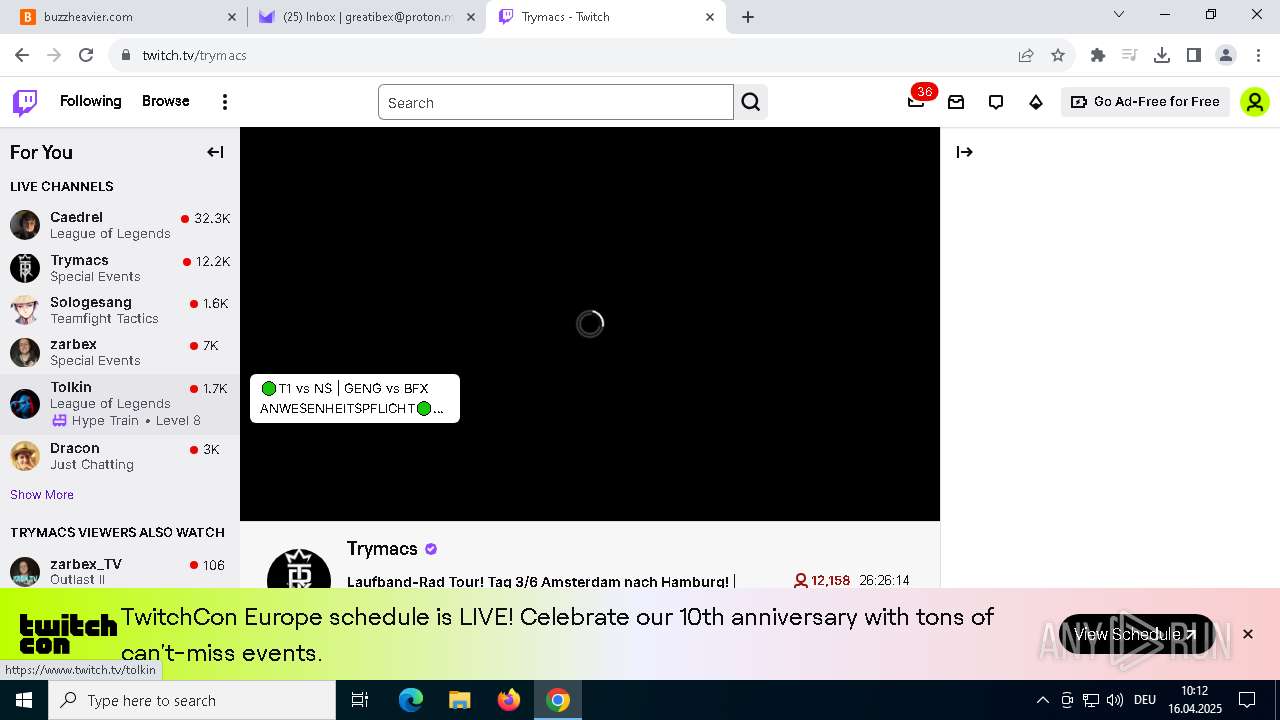Open a new browser tab
1280x720 pixels.
(748, 17)
